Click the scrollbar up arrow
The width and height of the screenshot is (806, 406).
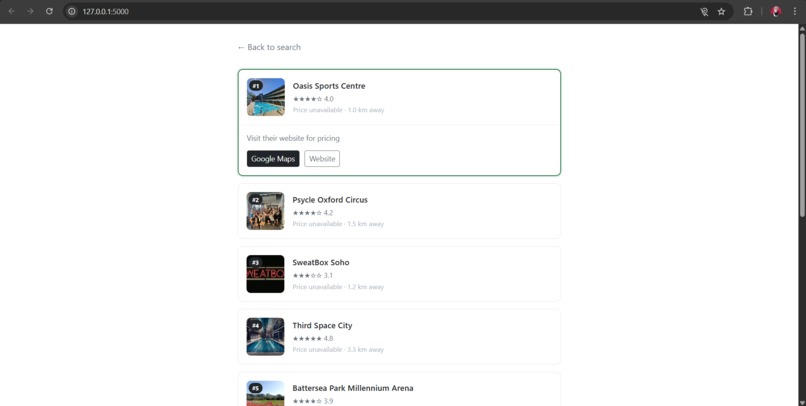click(x=801, y=27)
